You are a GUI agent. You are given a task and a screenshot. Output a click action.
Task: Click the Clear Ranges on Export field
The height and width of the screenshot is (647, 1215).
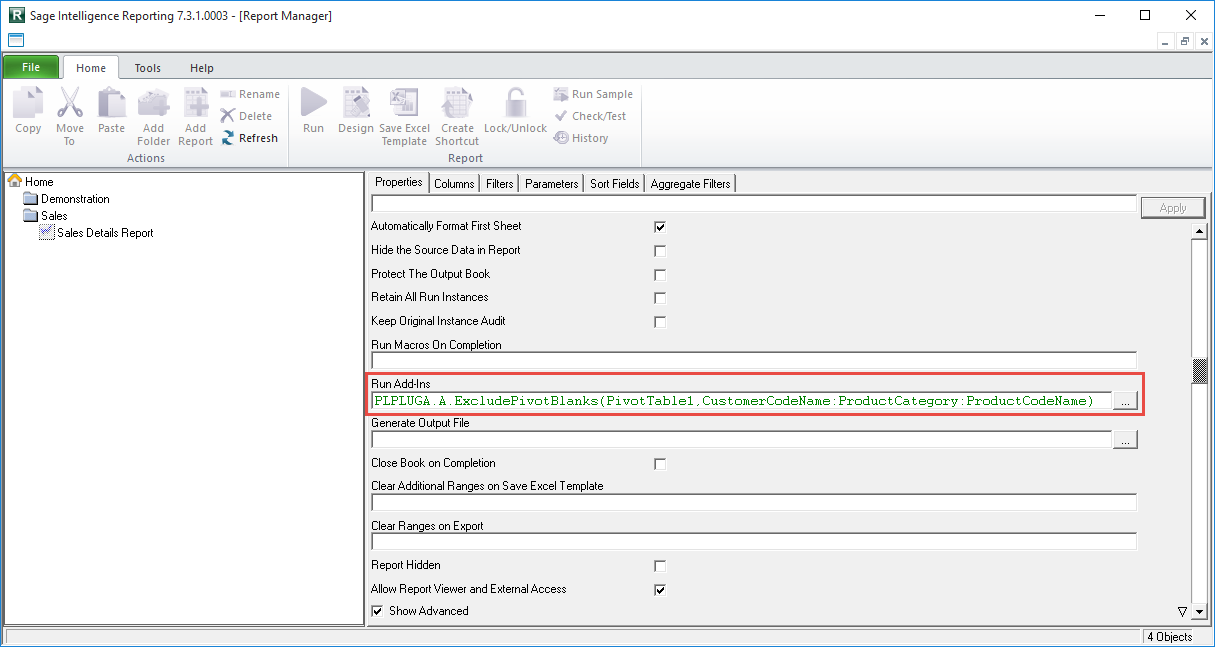[x=754, y=542]
